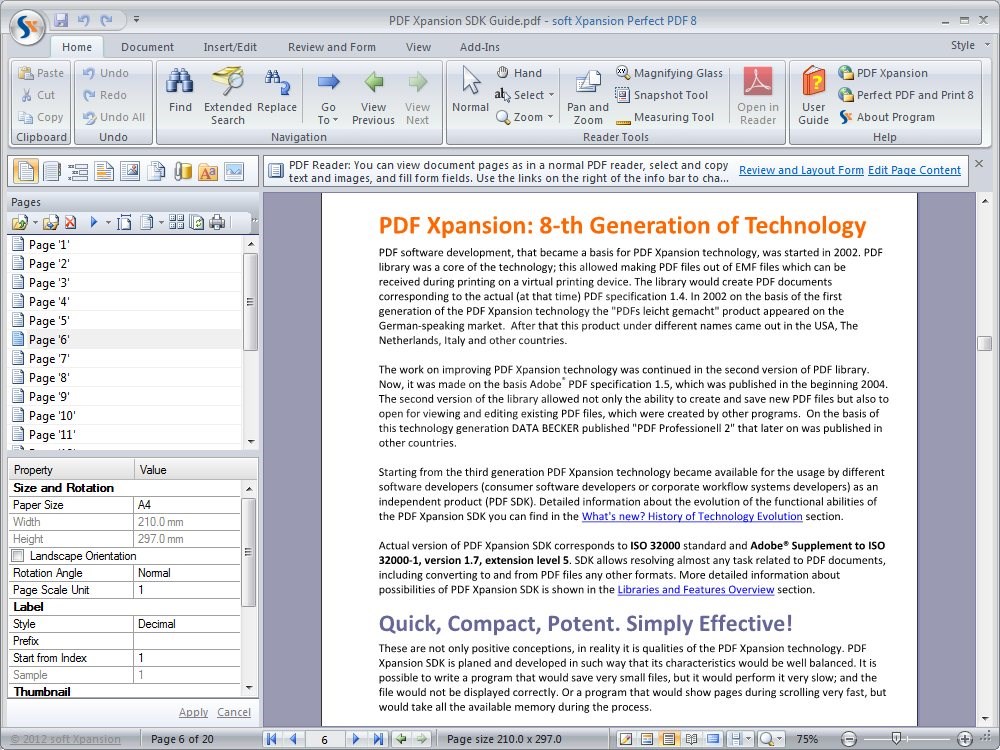Image resolution: width=1000 pixels, height=750 pixels.
Task: Activate the Hand tool
Action: (519, 73)
